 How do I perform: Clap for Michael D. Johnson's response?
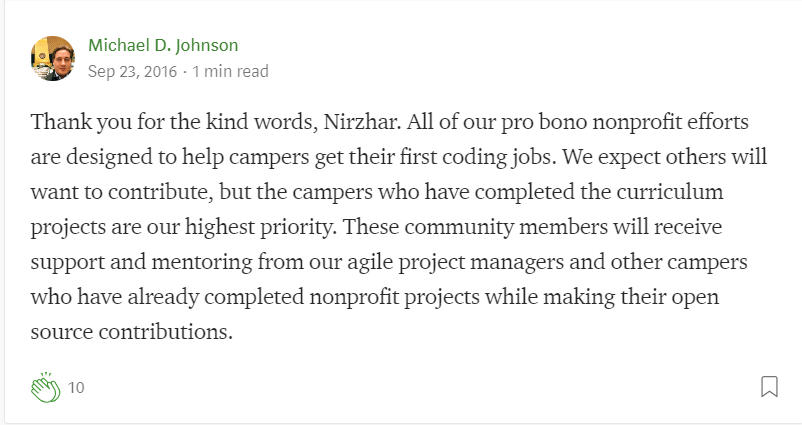tap(46, 388)
